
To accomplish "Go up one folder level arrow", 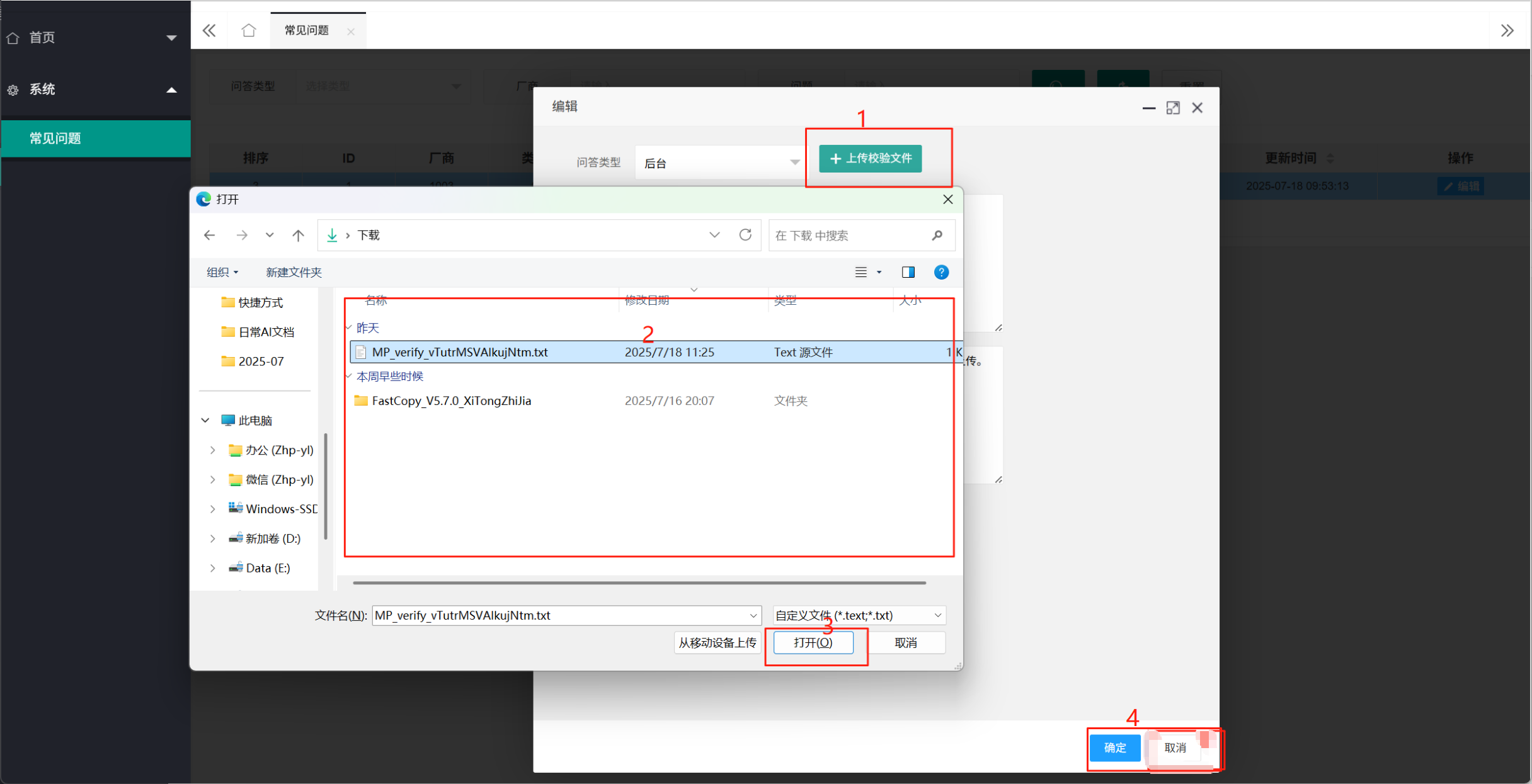I will [298, 235].
